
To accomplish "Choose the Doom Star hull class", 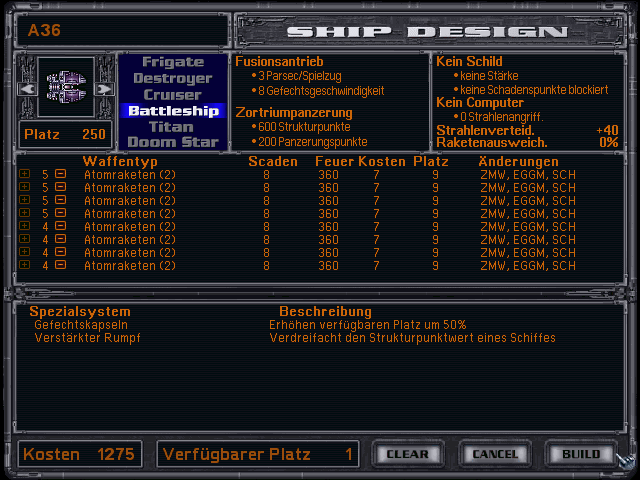I will (172, 143).
